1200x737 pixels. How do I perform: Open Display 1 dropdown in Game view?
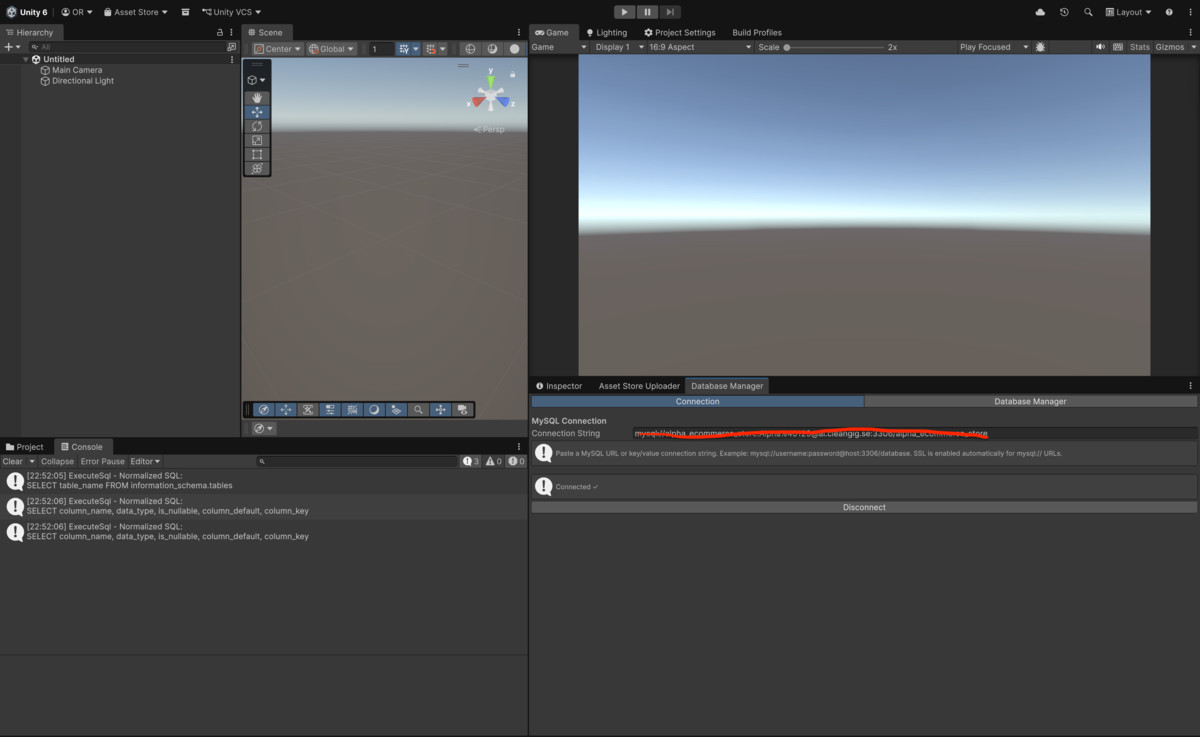(x=618, y=47)
